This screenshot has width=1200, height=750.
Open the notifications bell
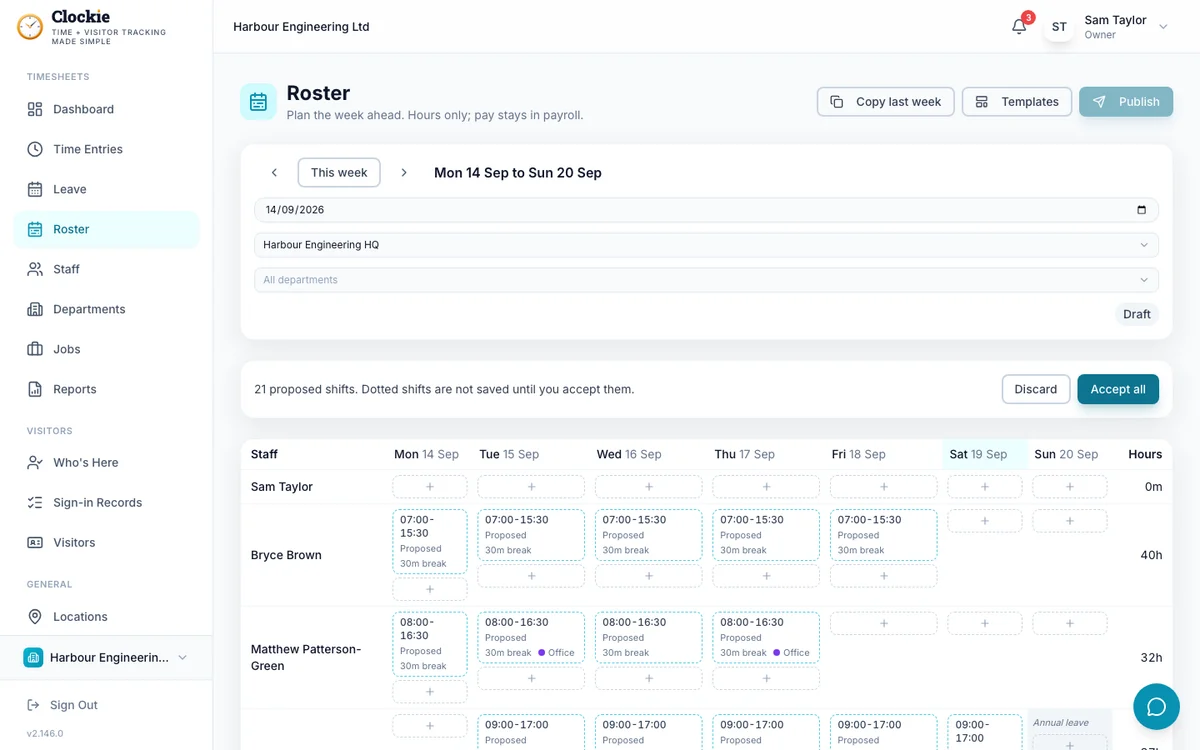[x=1019, y=27]
